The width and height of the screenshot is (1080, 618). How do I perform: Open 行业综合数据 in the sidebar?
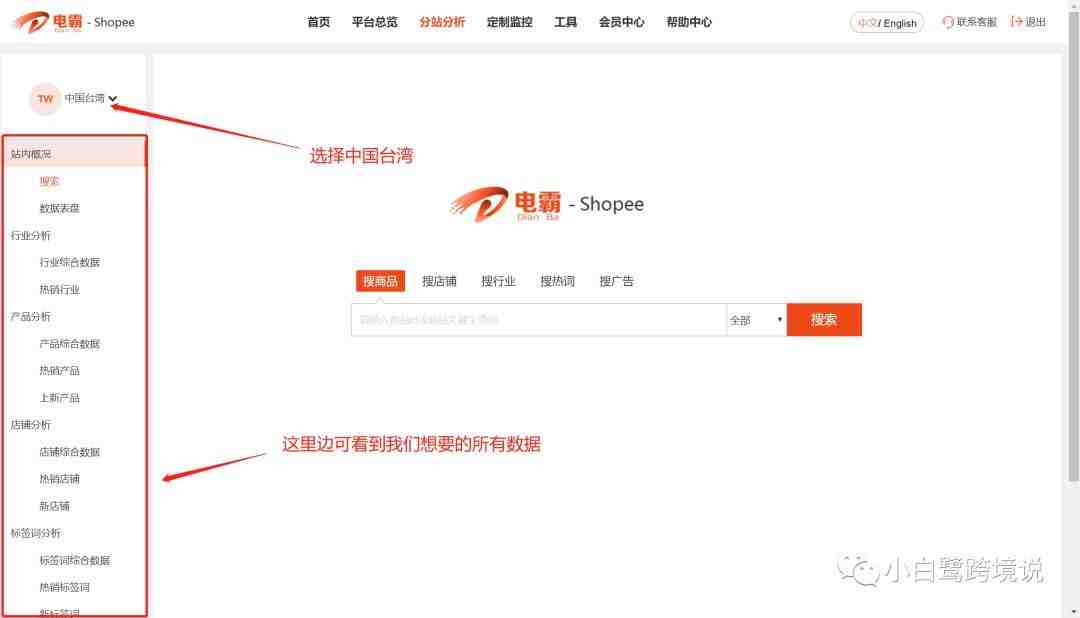[x=70, y=262]
